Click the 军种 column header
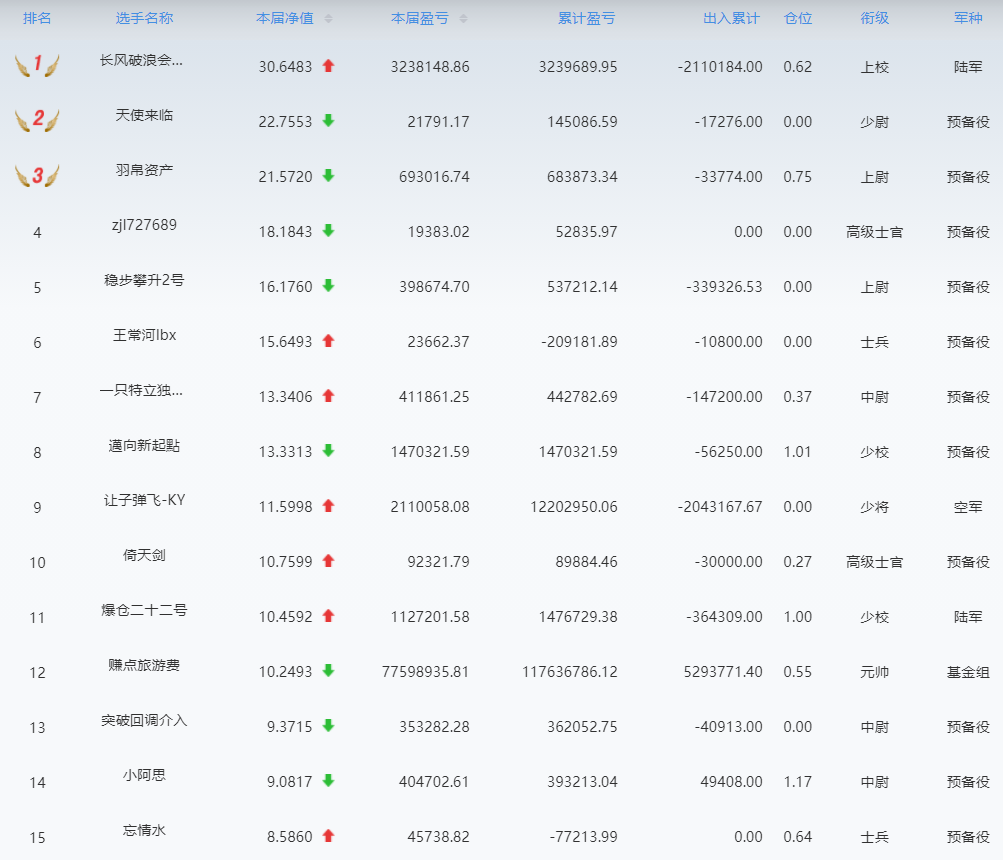Screen dimensions: 1003x860 pyautogui.click(x=968, y=18)
